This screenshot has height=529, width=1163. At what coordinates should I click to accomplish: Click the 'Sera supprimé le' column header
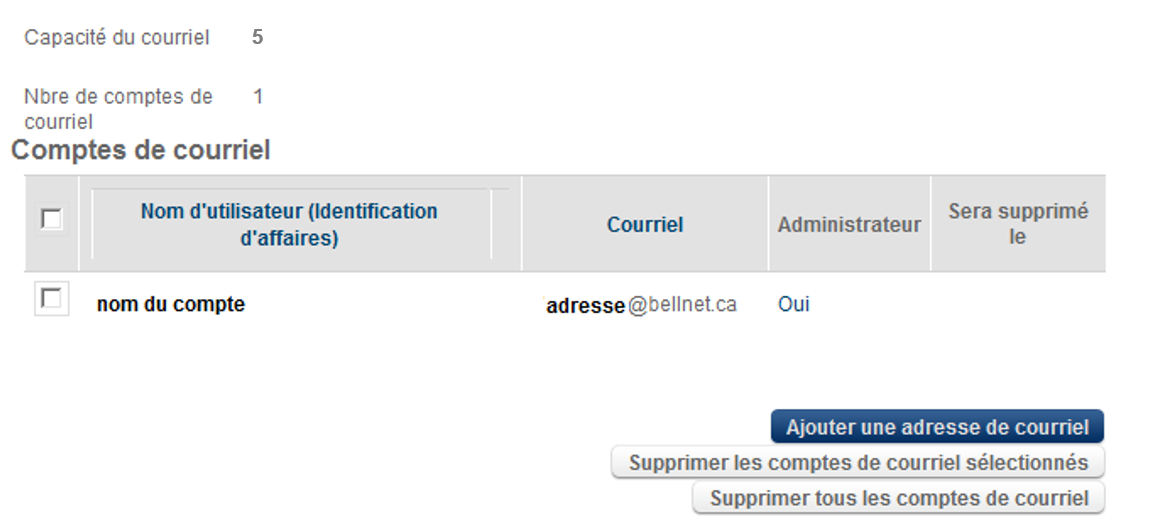coord(1017,225)
